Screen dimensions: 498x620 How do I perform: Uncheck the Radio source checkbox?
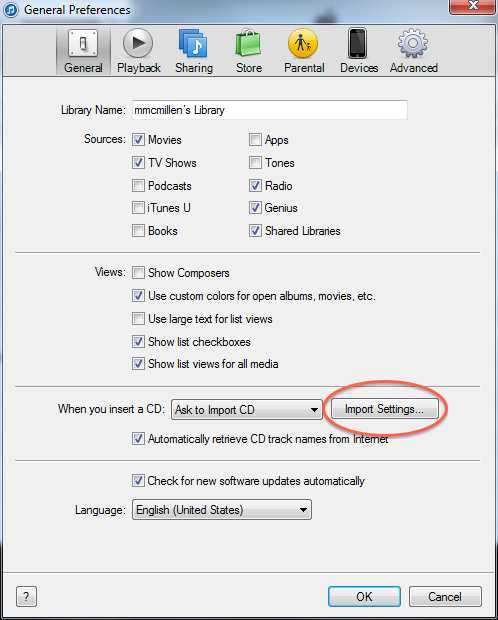coord(255,185)
